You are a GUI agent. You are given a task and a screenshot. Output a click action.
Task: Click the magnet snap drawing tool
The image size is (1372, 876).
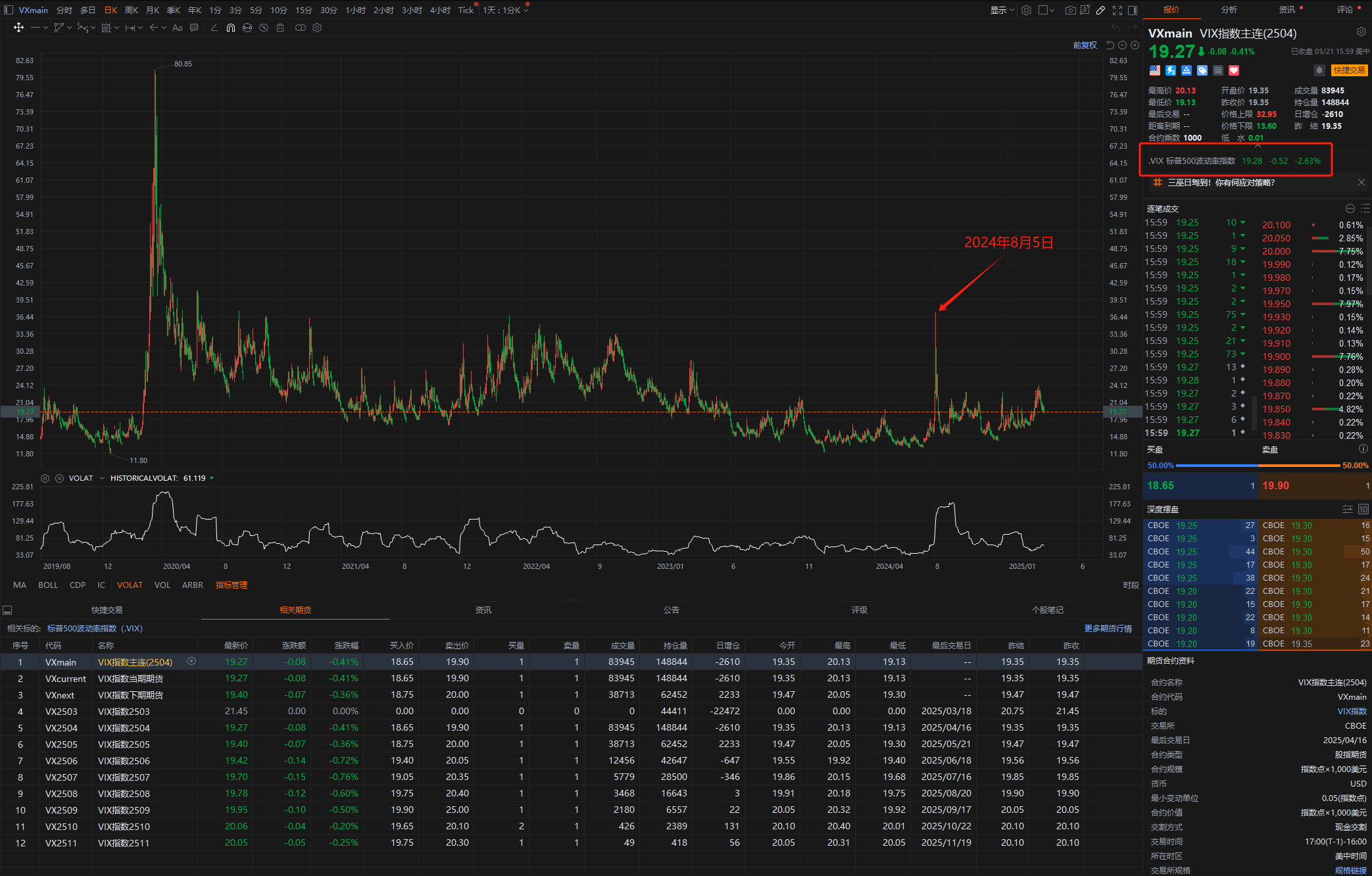pos(230,28)
